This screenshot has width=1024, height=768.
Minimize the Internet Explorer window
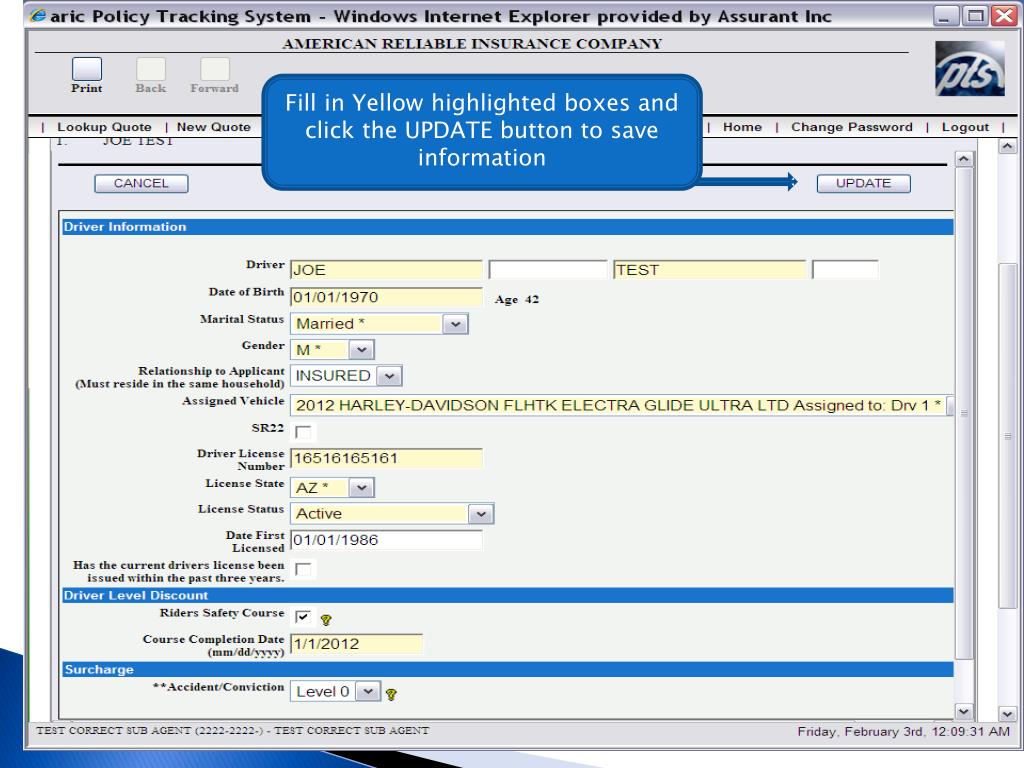tap(945, 16)
